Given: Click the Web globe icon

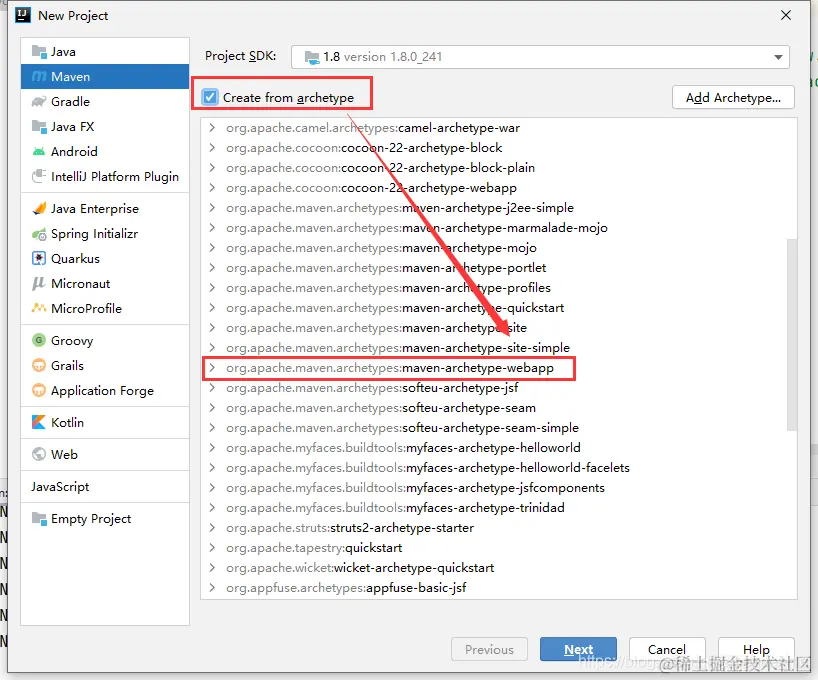Looking at the screenshot, I should [39, 454].
